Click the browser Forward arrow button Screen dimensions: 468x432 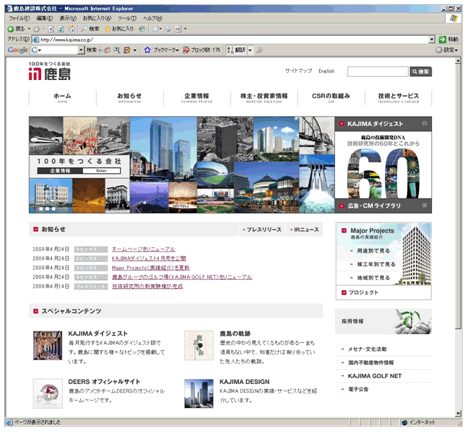click(x=36, y=29)
